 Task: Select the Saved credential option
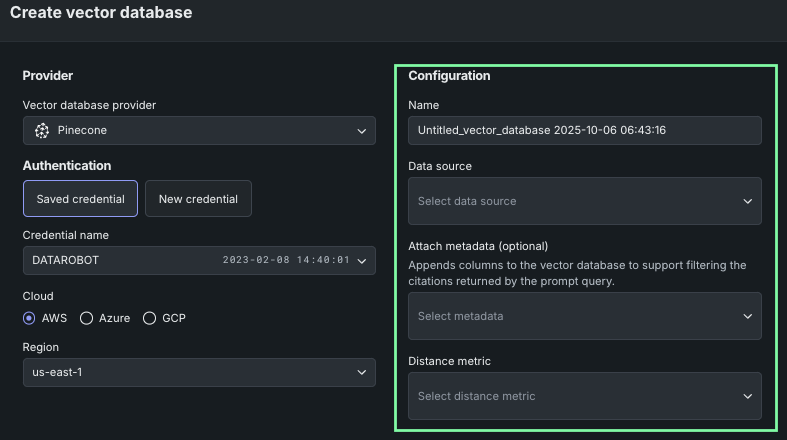(80, 199)
